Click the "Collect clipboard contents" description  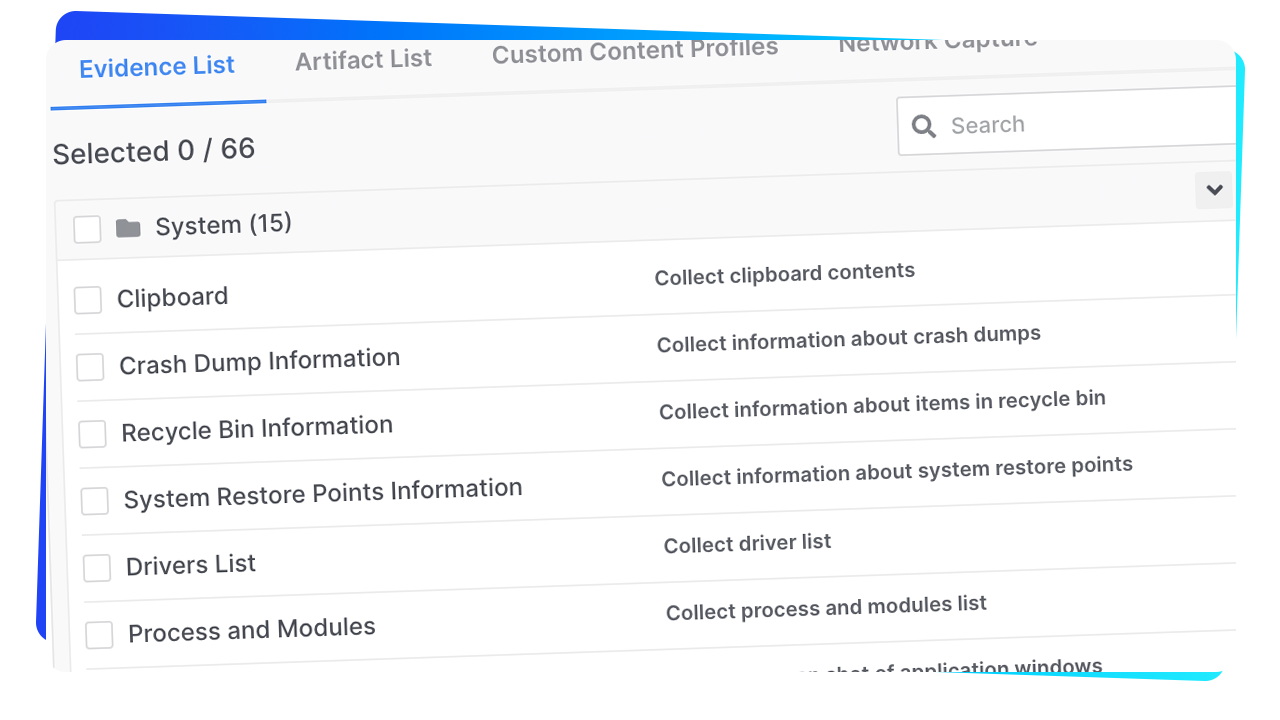(784, 274)
